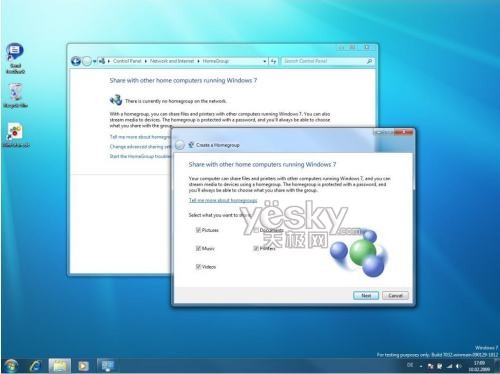Toggle the Printers sharing checkbox
This screenshot has height=374, width=500.
[x=256, y=248]
